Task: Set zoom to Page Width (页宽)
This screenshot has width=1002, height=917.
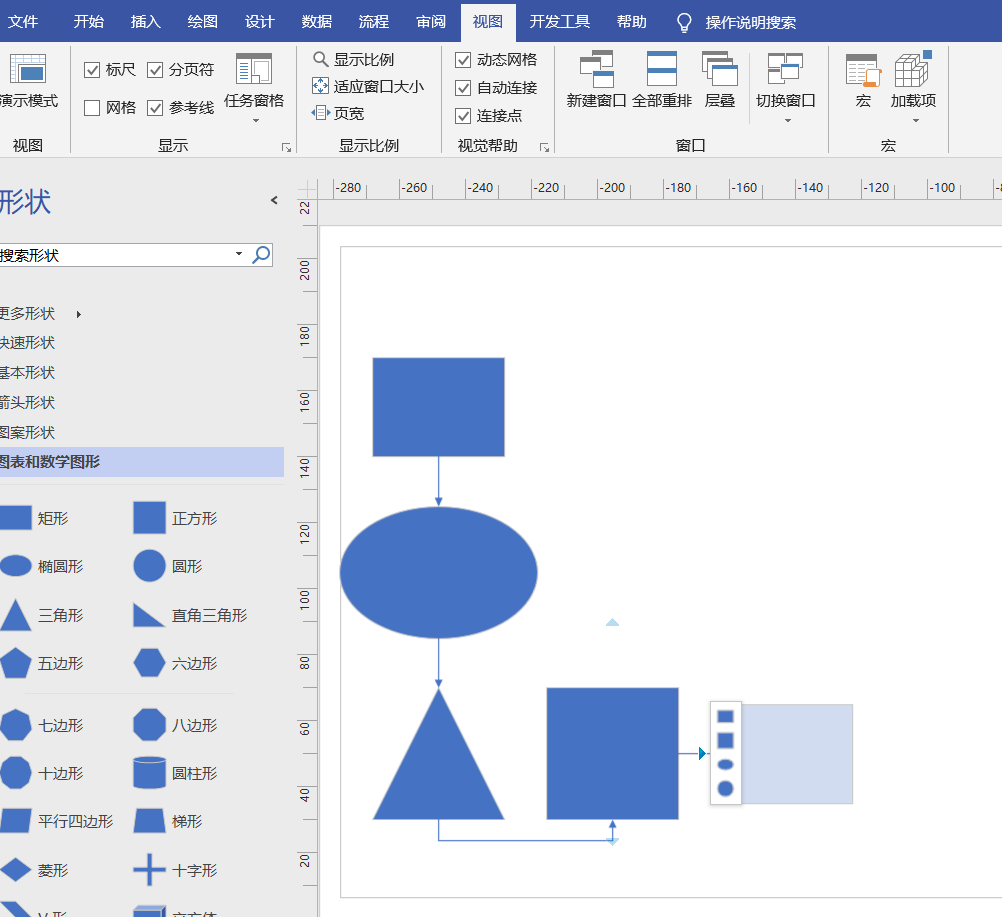Action: pos(338,114)
